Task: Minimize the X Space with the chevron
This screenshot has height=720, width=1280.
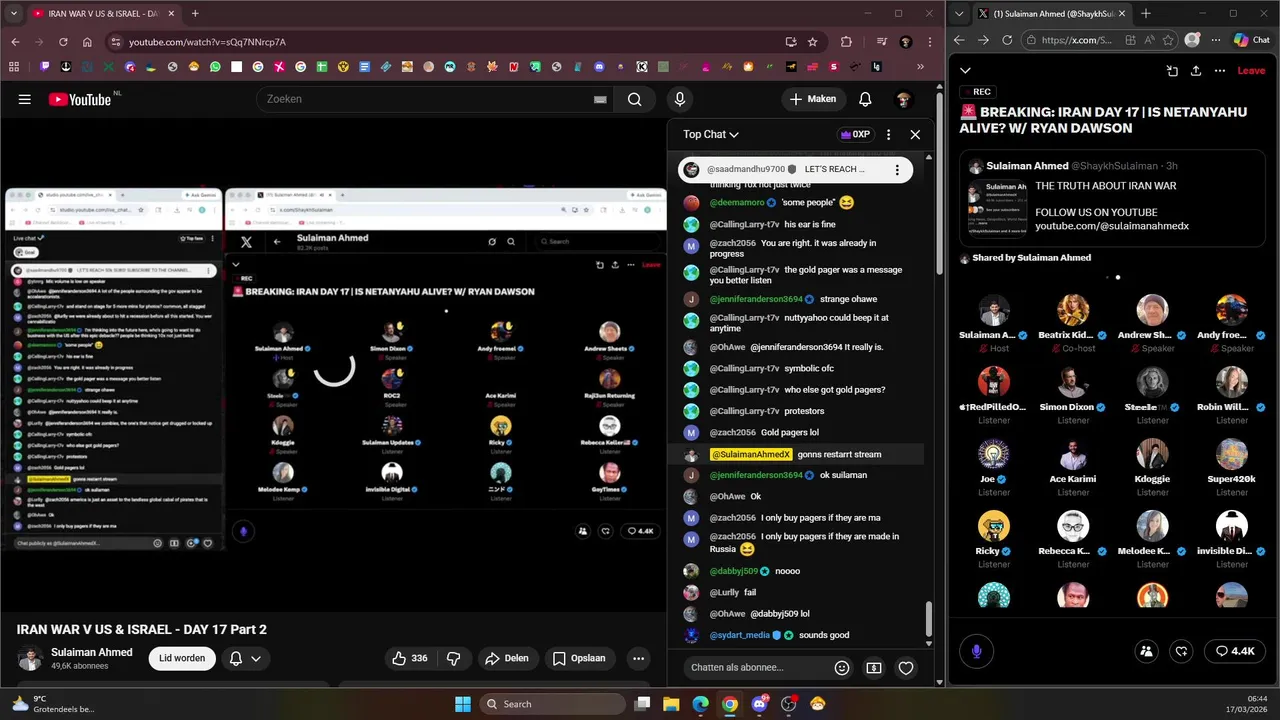Action: tap(965, 71)
